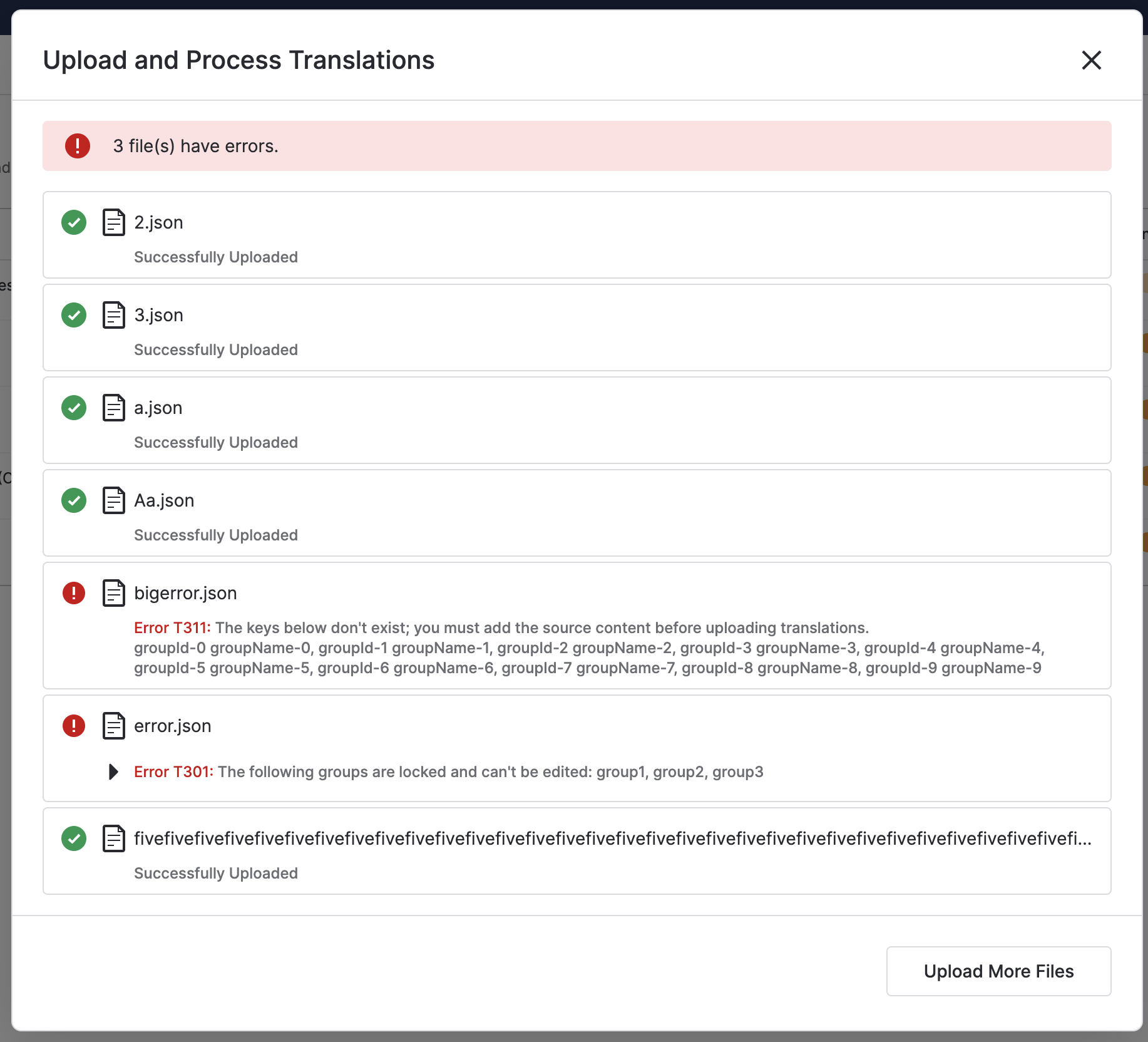The width and height of the screenshot is (1148, 1042).
Task: Select the bigerror.json file name
Action: pos(185,593)
